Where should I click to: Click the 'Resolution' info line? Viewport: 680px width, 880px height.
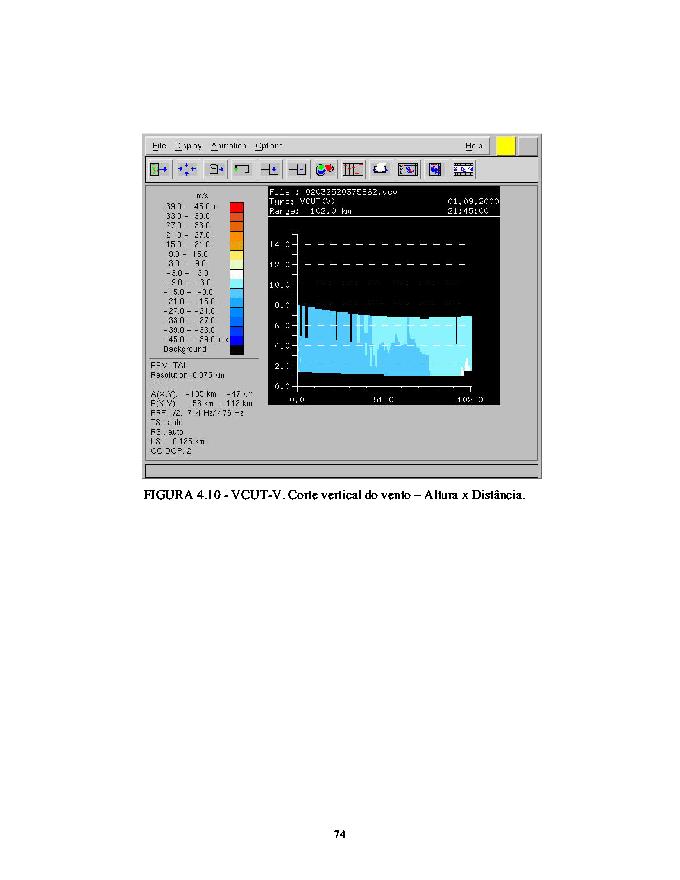pos(187,375)
